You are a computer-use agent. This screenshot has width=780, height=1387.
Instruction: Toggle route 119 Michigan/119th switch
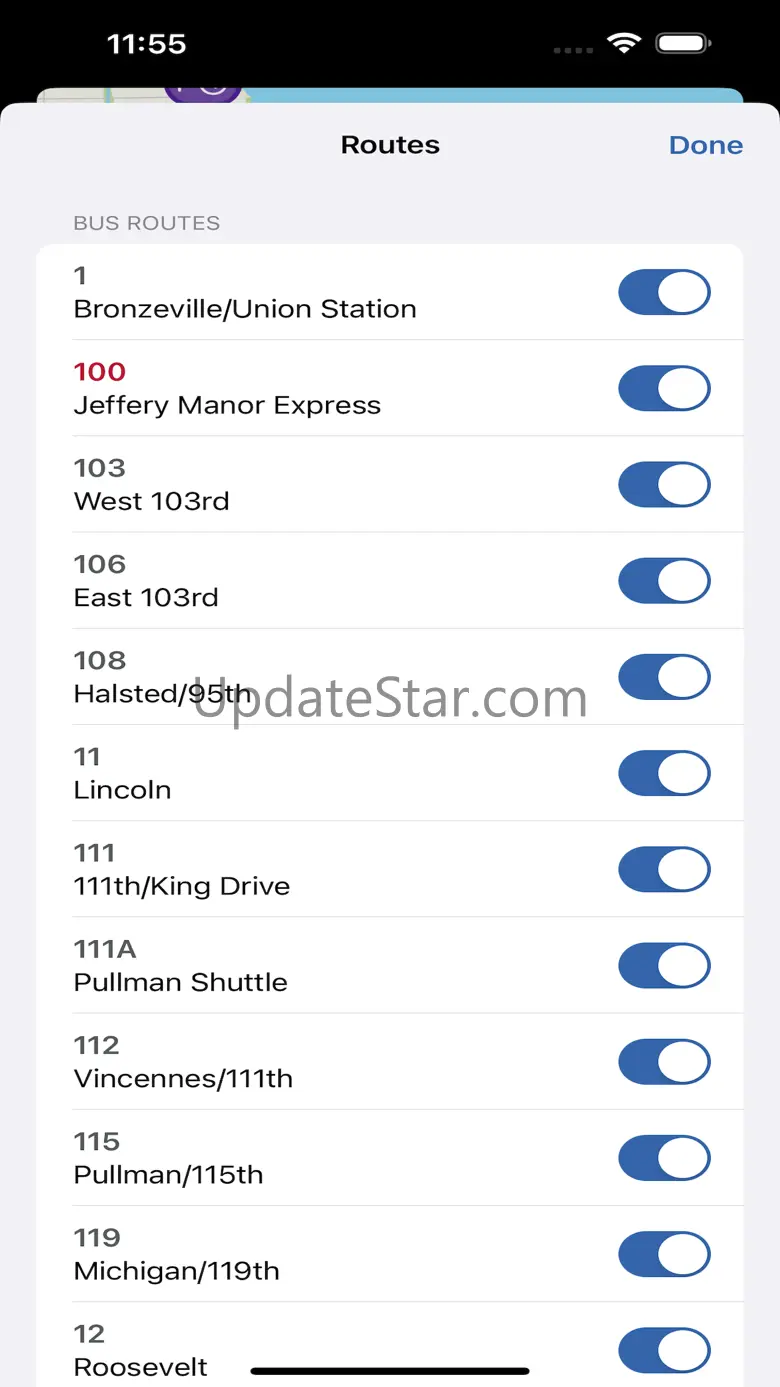pos(664,1254)
